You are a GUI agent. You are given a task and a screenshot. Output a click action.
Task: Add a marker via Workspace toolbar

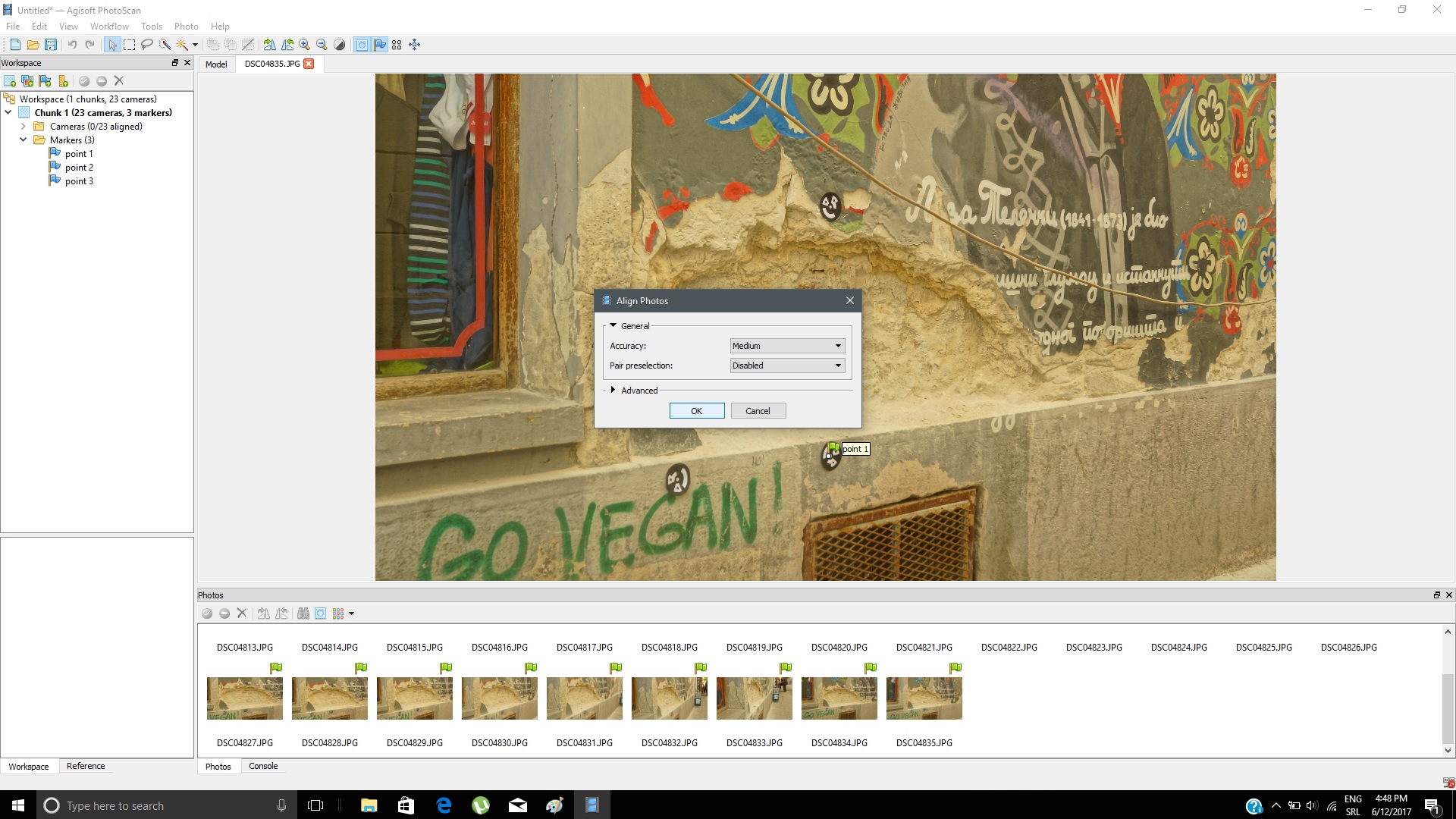[x=45, y=81]
